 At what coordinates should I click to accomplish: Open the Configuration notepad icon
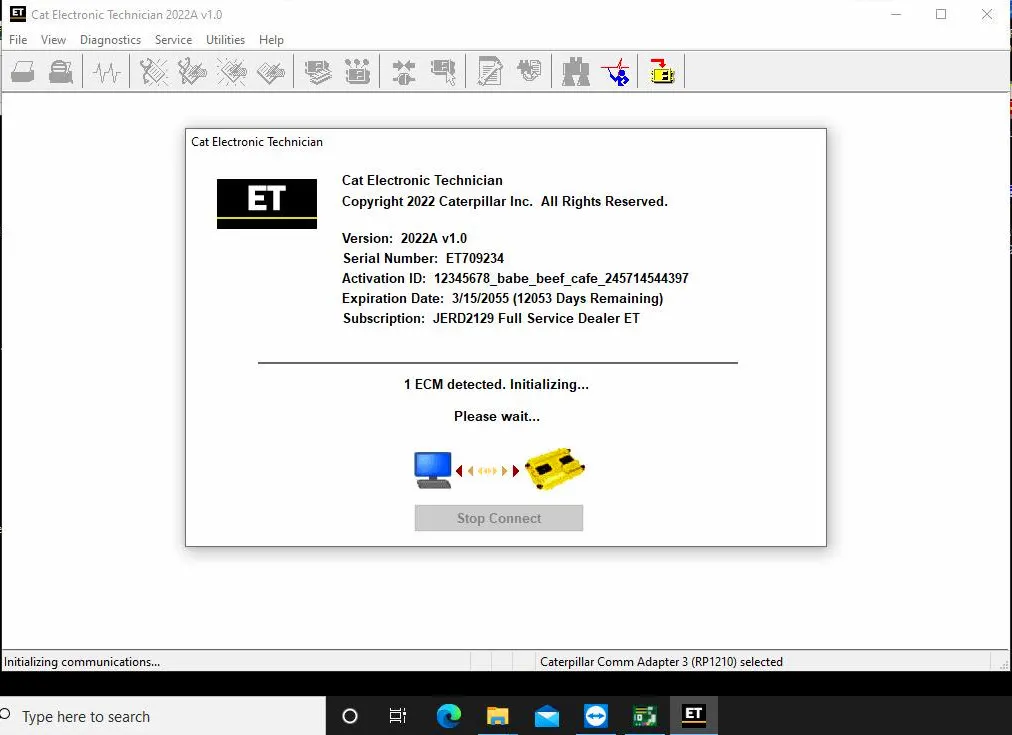tap(490, 72)
